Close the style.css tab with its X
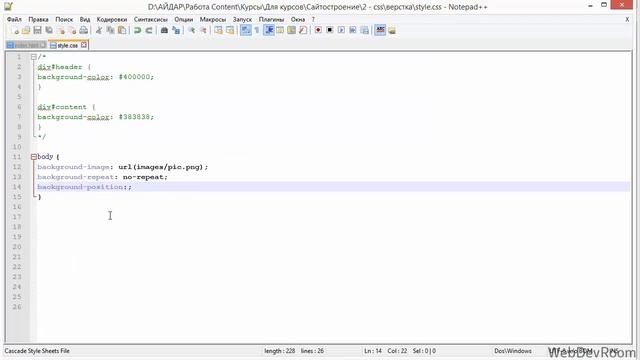The height and width of the screenshot is (360, 640). 84,45
